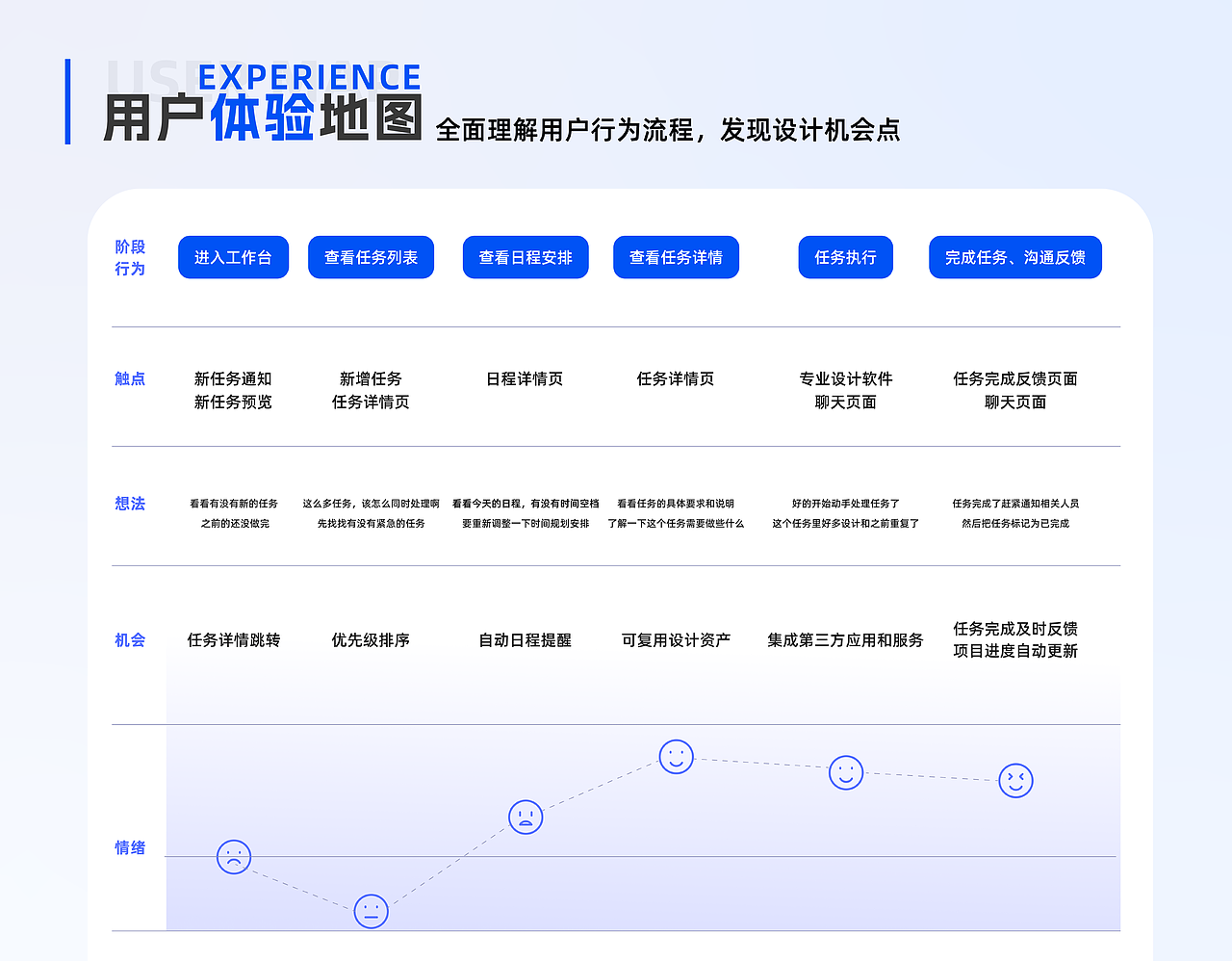This screenshot has width=1232, height=961.
Task: Click the 集成第三方应用和服务 opportunity
Action: 846,640
